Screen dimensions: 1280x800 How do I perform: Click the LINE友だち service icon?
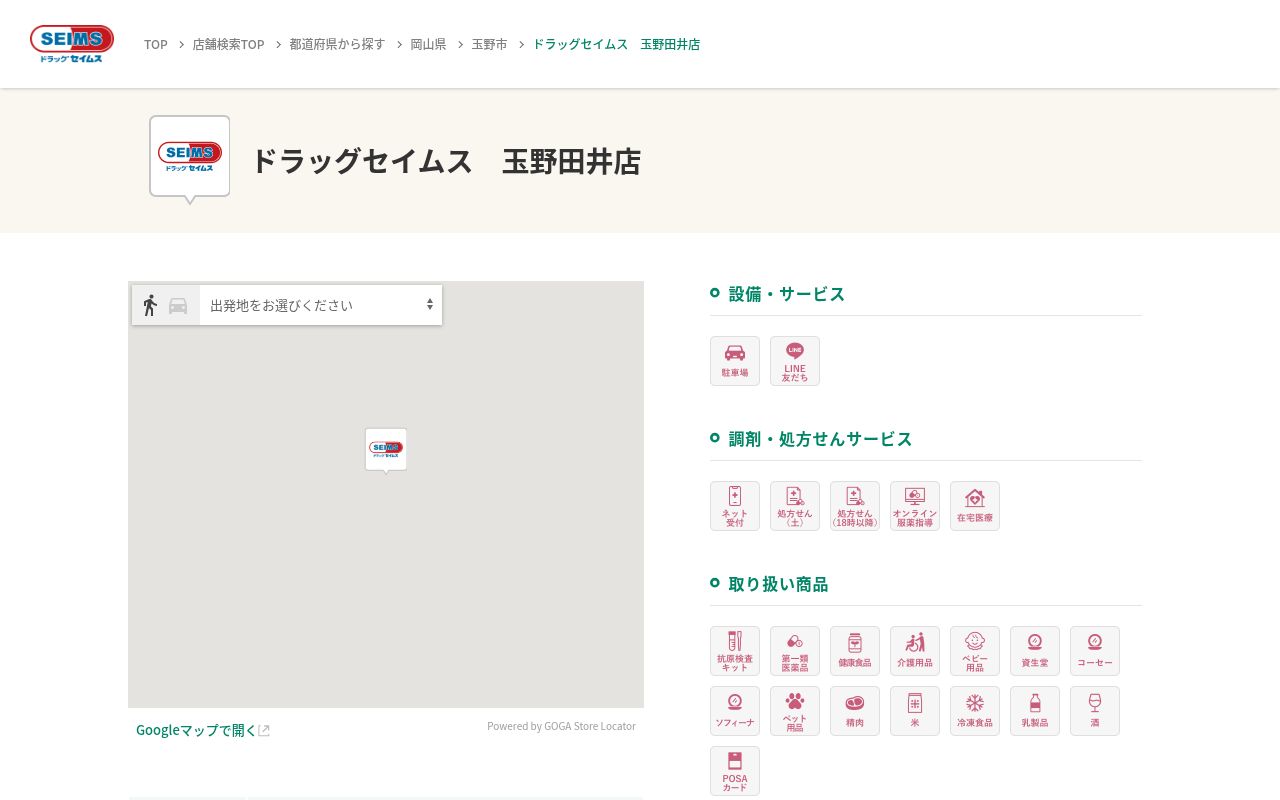coord(795,361)
